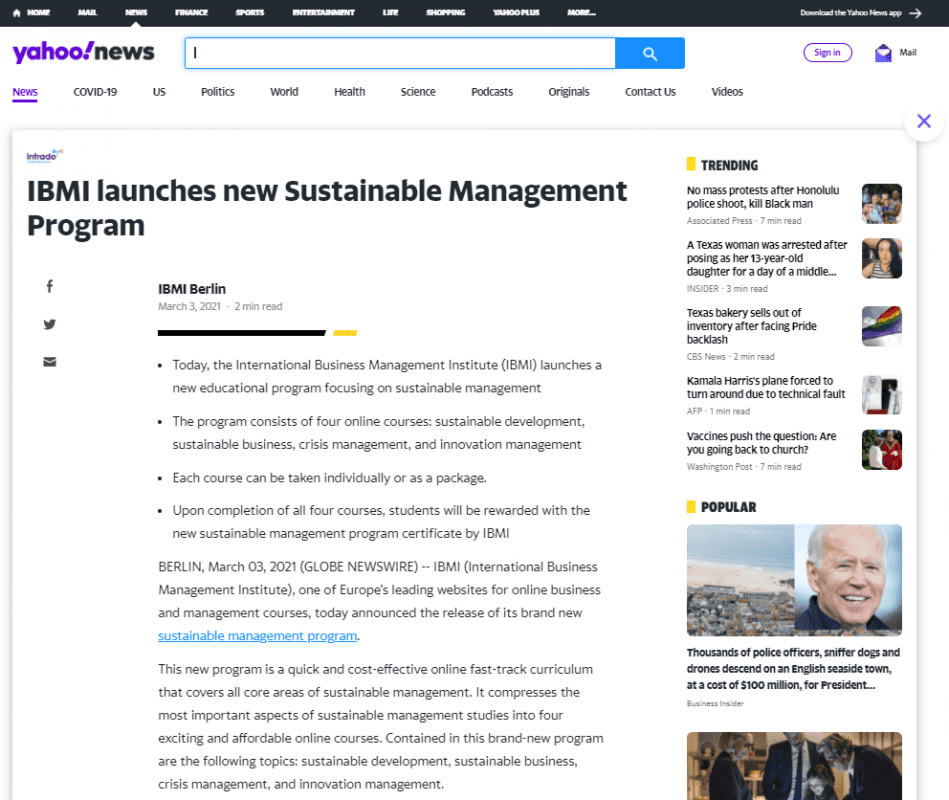The image size is (949, 800).
Task: Expand MORE... in top navigation bar
Action: (582, 13)
